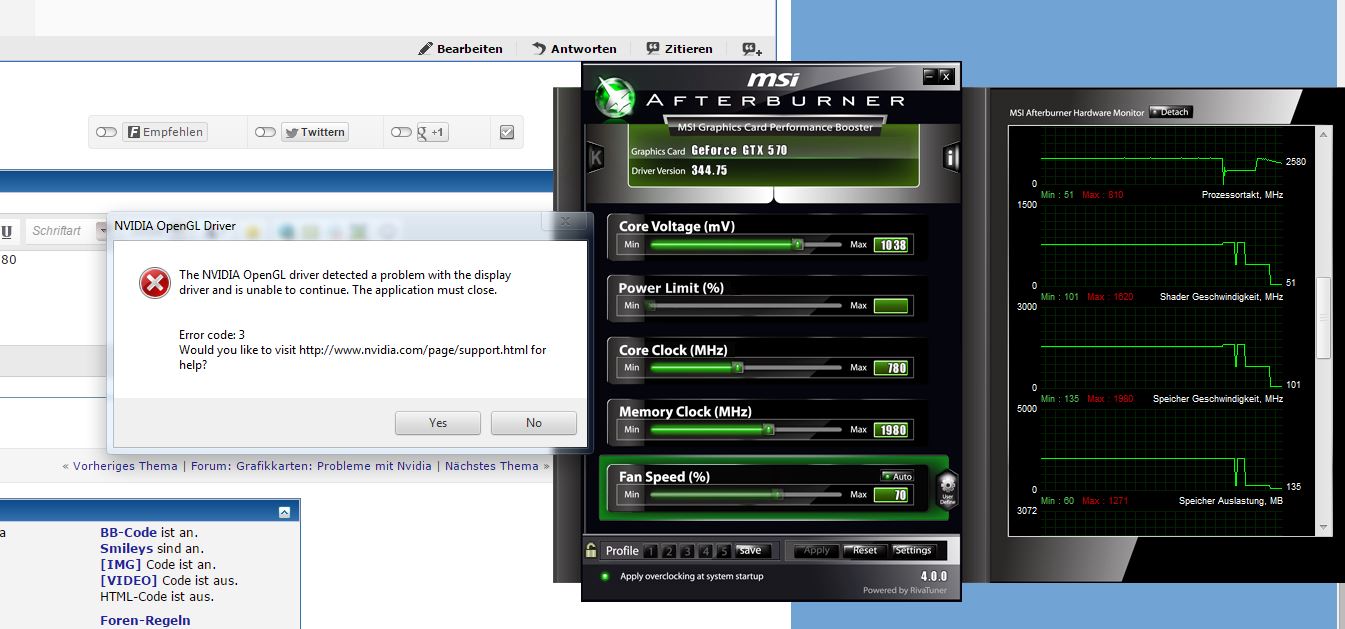Screen dimensions: 1345x629
Task: Click the Antworten reply link
Action: 575,48
